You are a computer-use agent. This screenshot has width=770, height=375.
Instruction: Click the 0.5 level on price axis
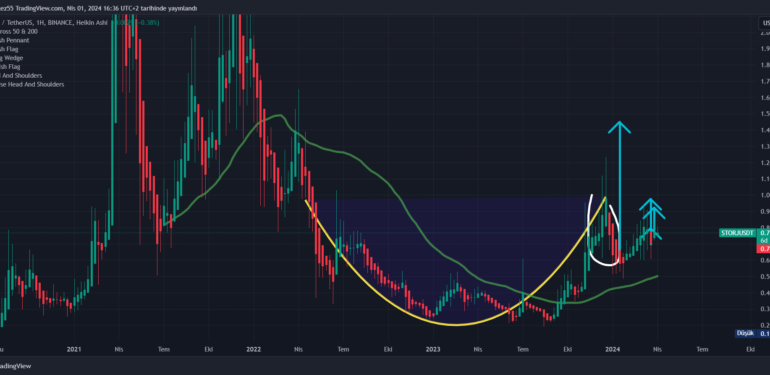click(x=765, y=276)
